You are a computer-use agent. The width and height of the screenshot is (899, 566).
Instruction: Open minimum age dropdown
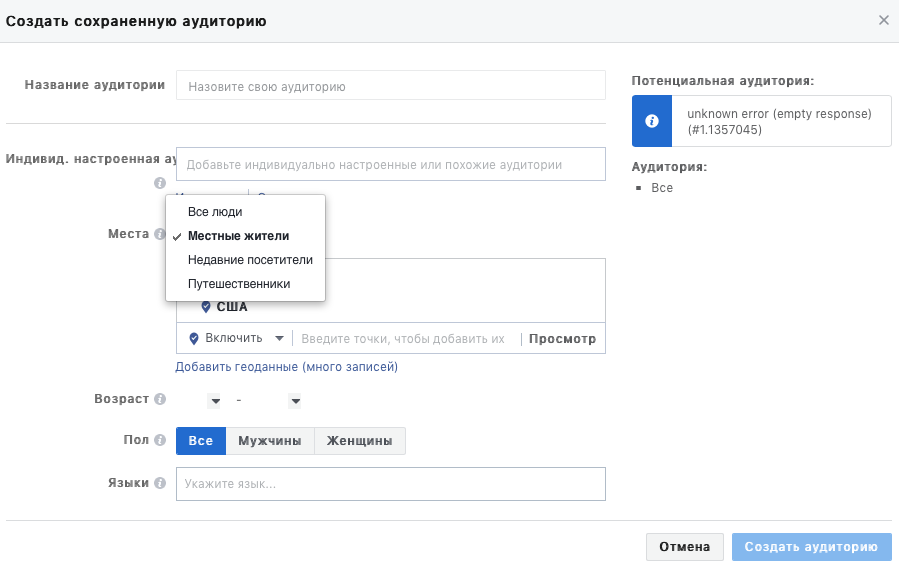coord(214,401)
